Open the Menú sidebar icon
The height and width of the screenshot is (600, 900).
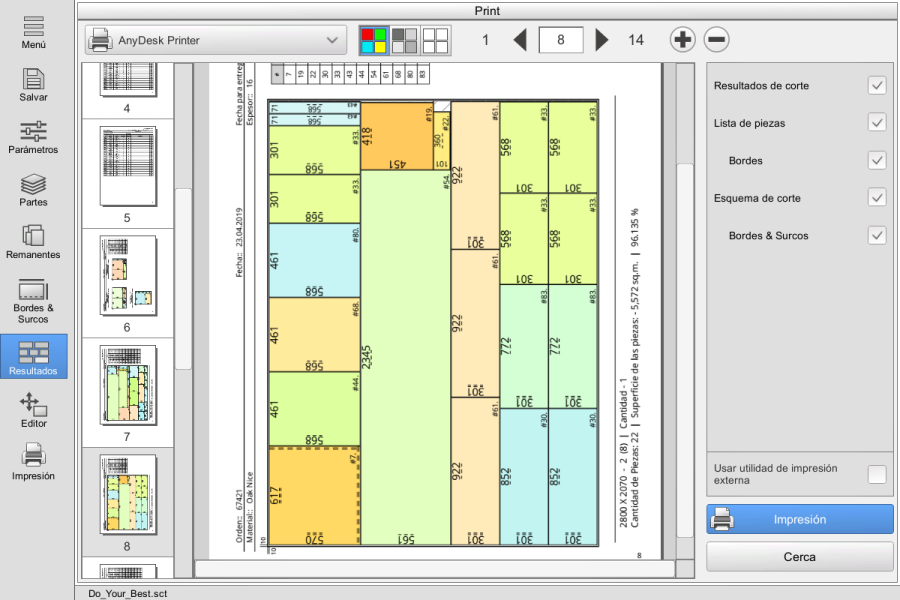coord(33,32)
